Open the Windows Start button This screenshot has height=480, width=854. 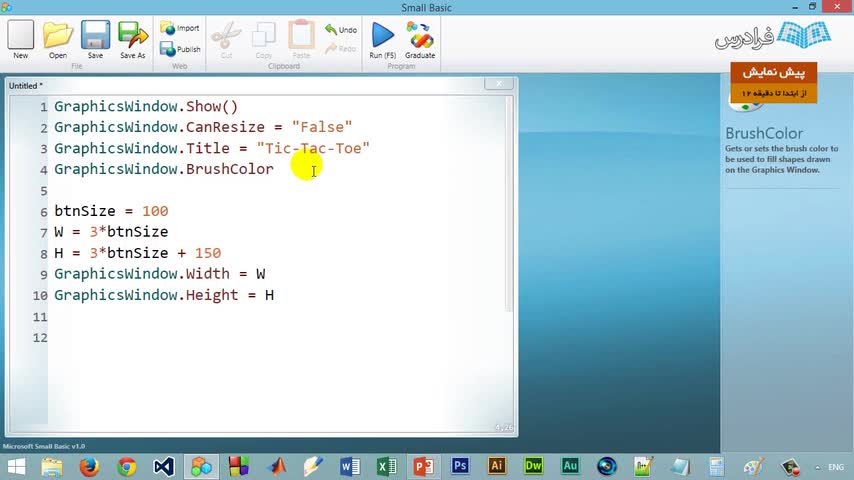tap(16, 467)
